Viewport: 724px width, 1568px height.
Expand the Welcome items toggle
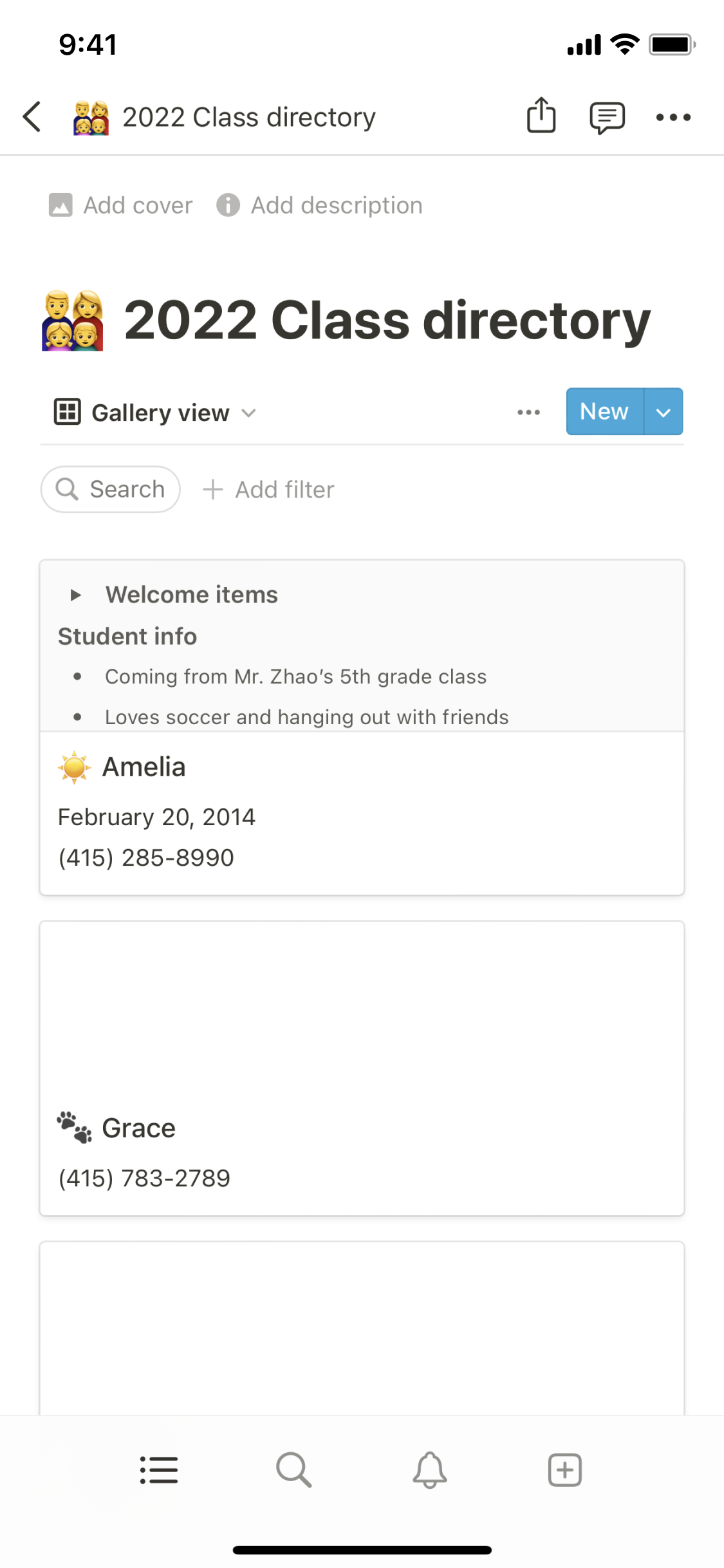pyautogui.click(x=76, y=595)
